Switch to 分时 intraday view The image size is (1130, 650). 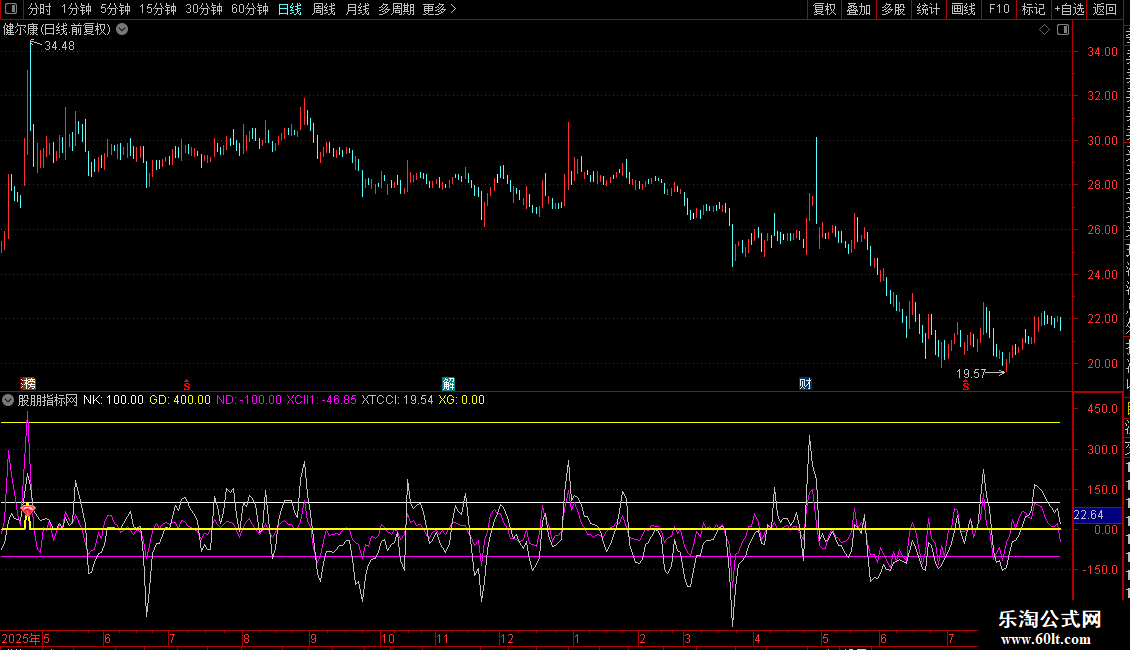[x=40, y=9]
